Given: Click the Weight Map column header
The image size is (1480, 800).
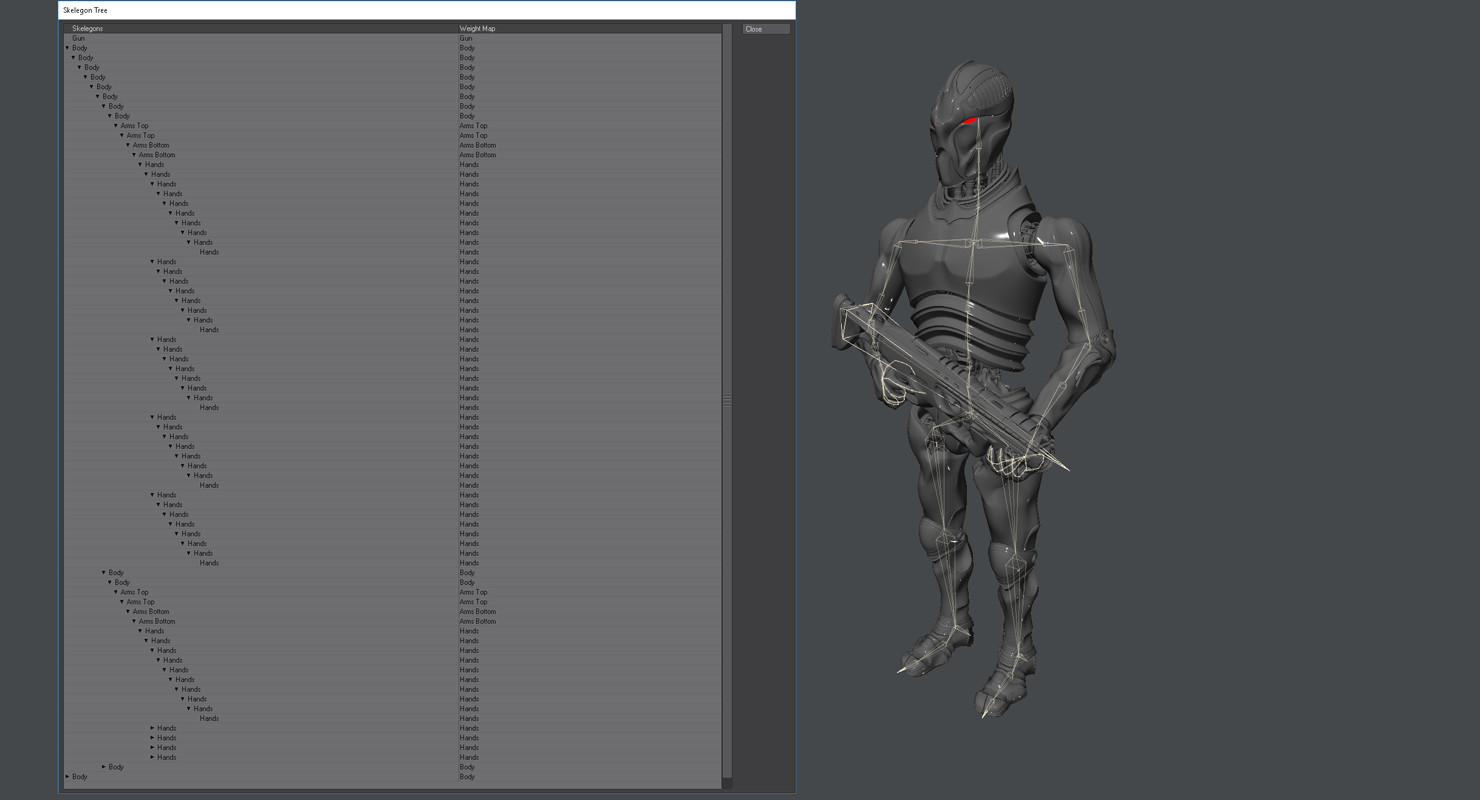Looking at the screenshot, I should [x=475, y=28].
